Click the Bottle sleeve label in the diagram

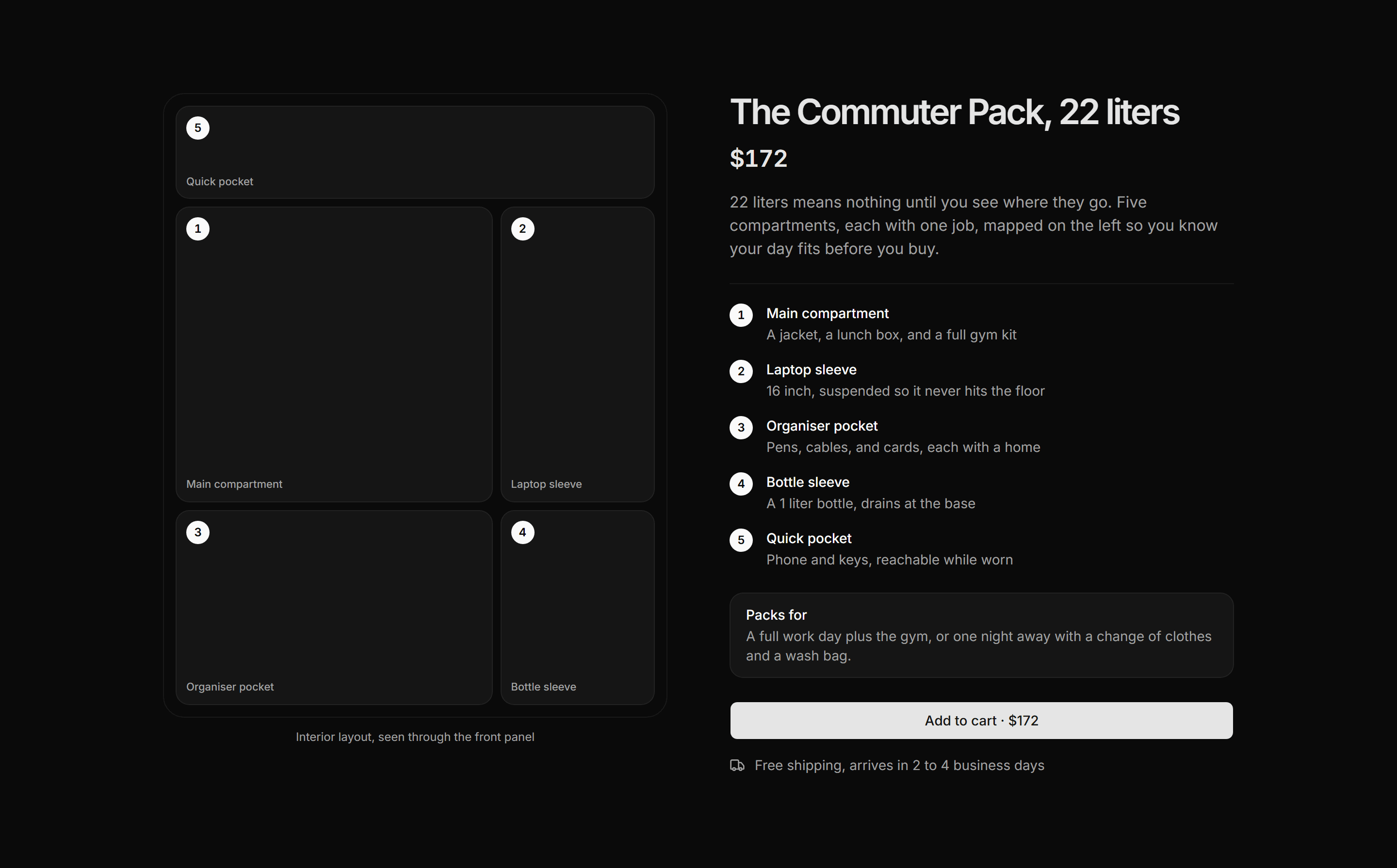pyautogui.click(x=543, y=687)
